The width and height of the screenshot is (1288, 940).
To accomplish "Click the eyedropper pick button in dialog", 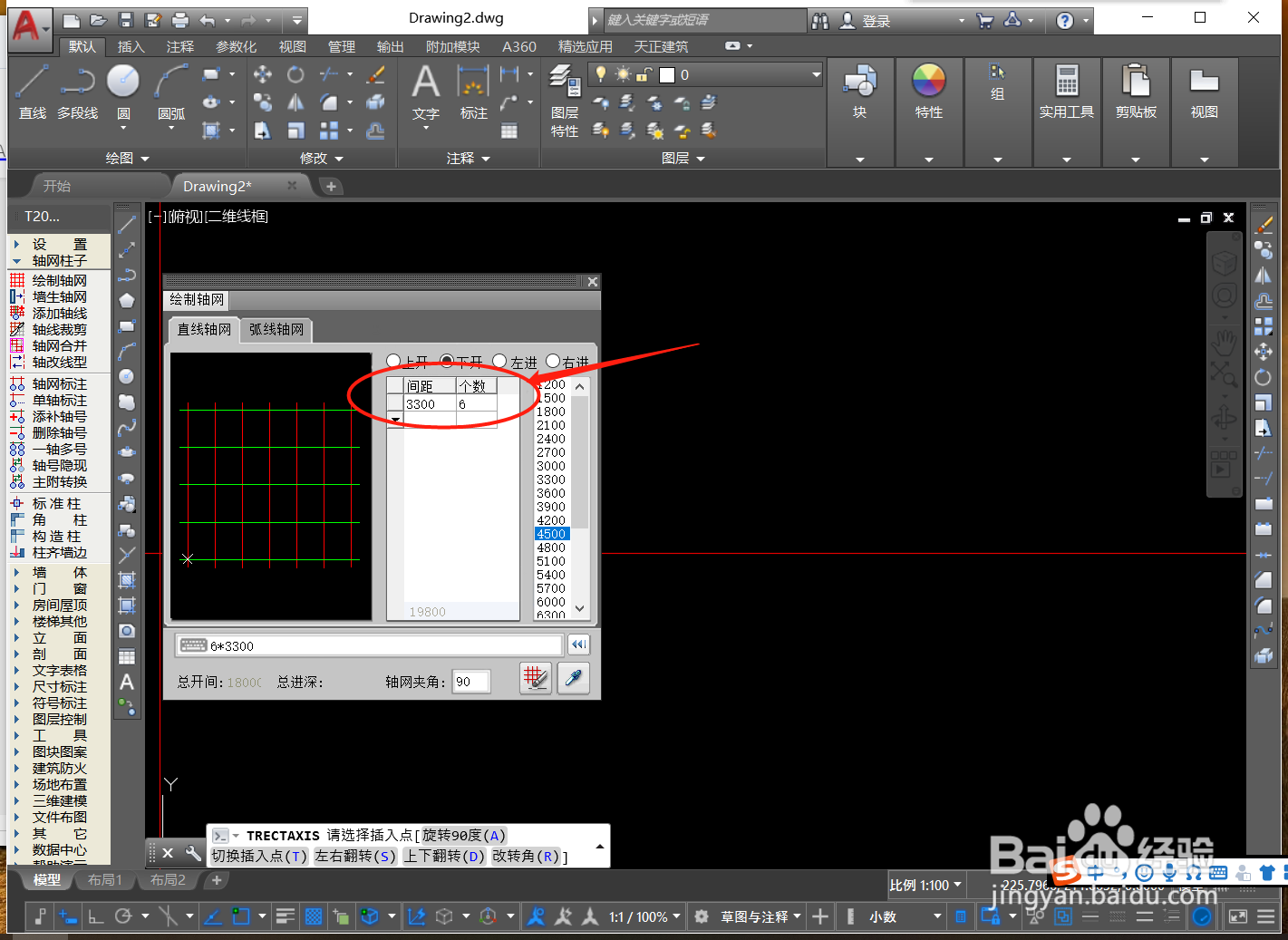I will pos(574,678).
